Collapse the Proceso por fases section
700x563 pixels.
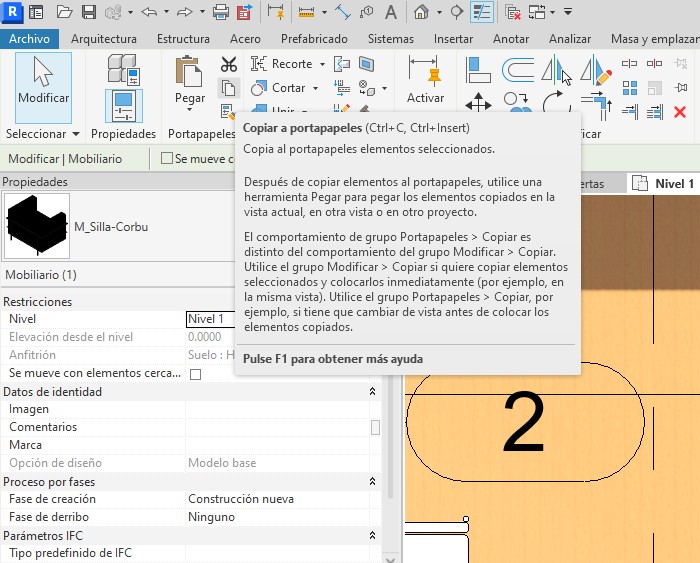click(373, 481)
